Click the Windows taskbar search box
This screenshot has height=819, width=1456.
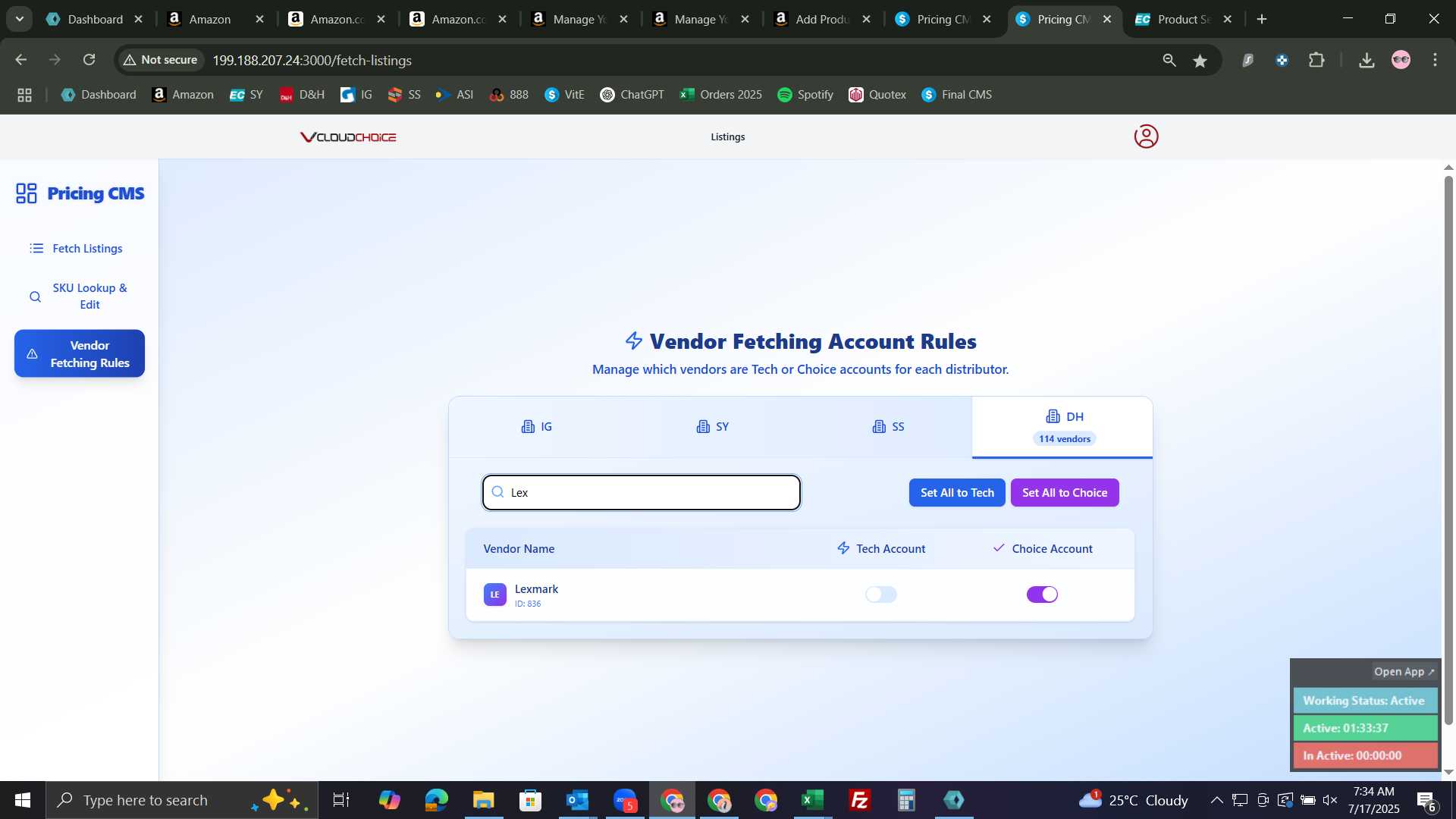tap(182, 800)
